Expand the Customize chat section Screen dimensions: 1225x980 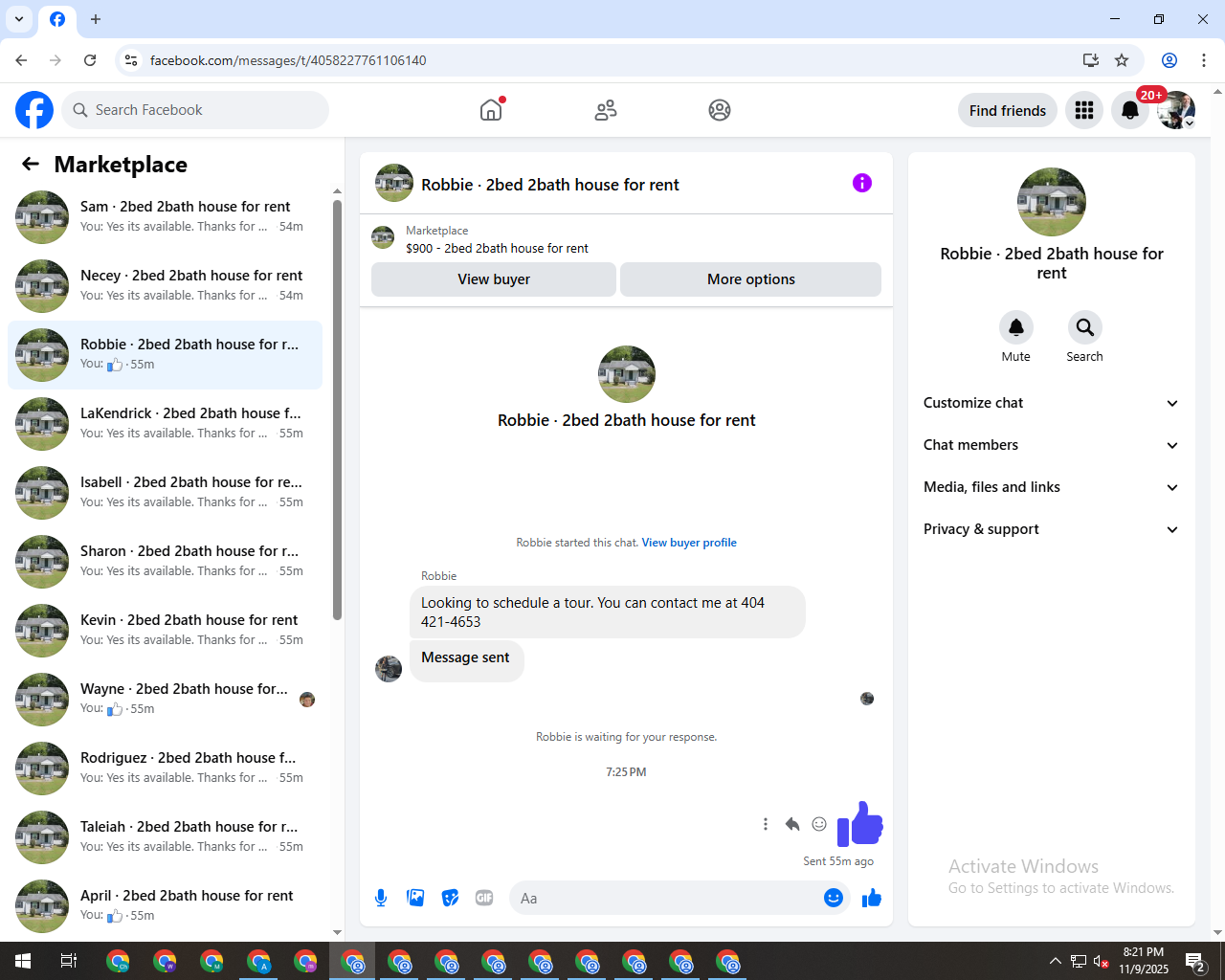(x=1051, y=403)
